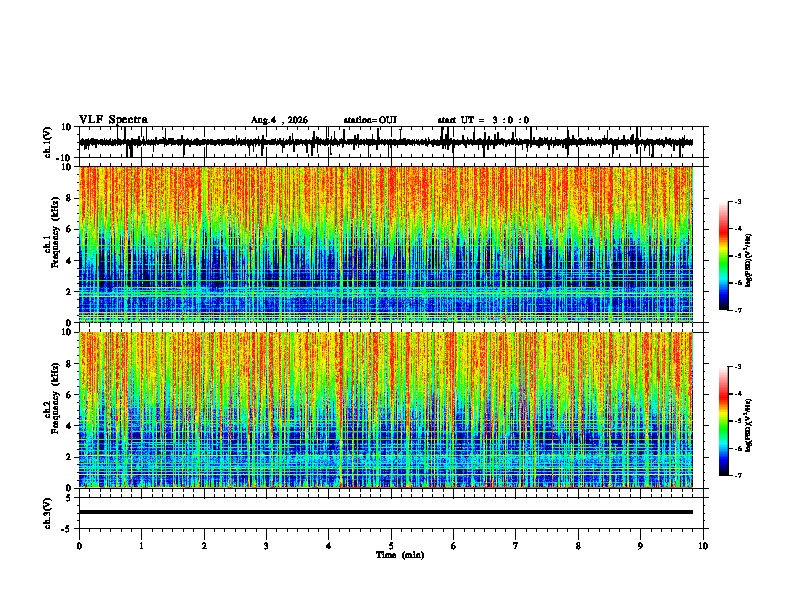Click time axis tick label "9"
Viewport: 792px width, 612px height.
[x=640, y=546]
